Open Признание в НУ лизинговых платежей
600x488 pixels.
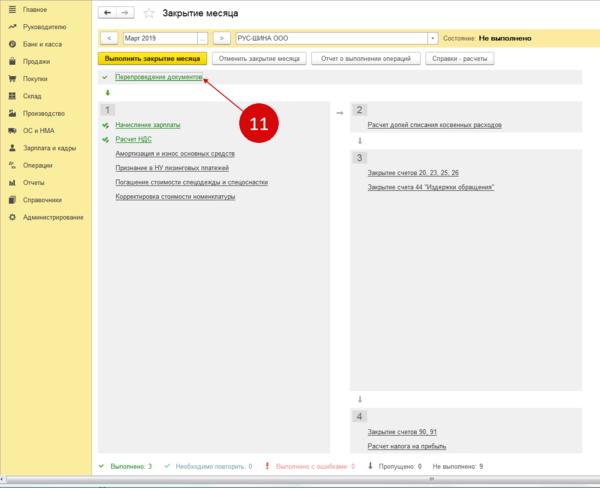pos(172,168)
